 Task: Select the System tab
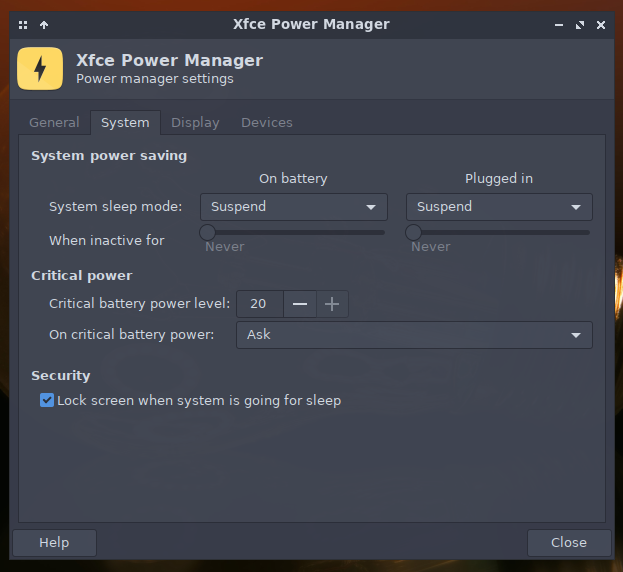coord(125,122)
